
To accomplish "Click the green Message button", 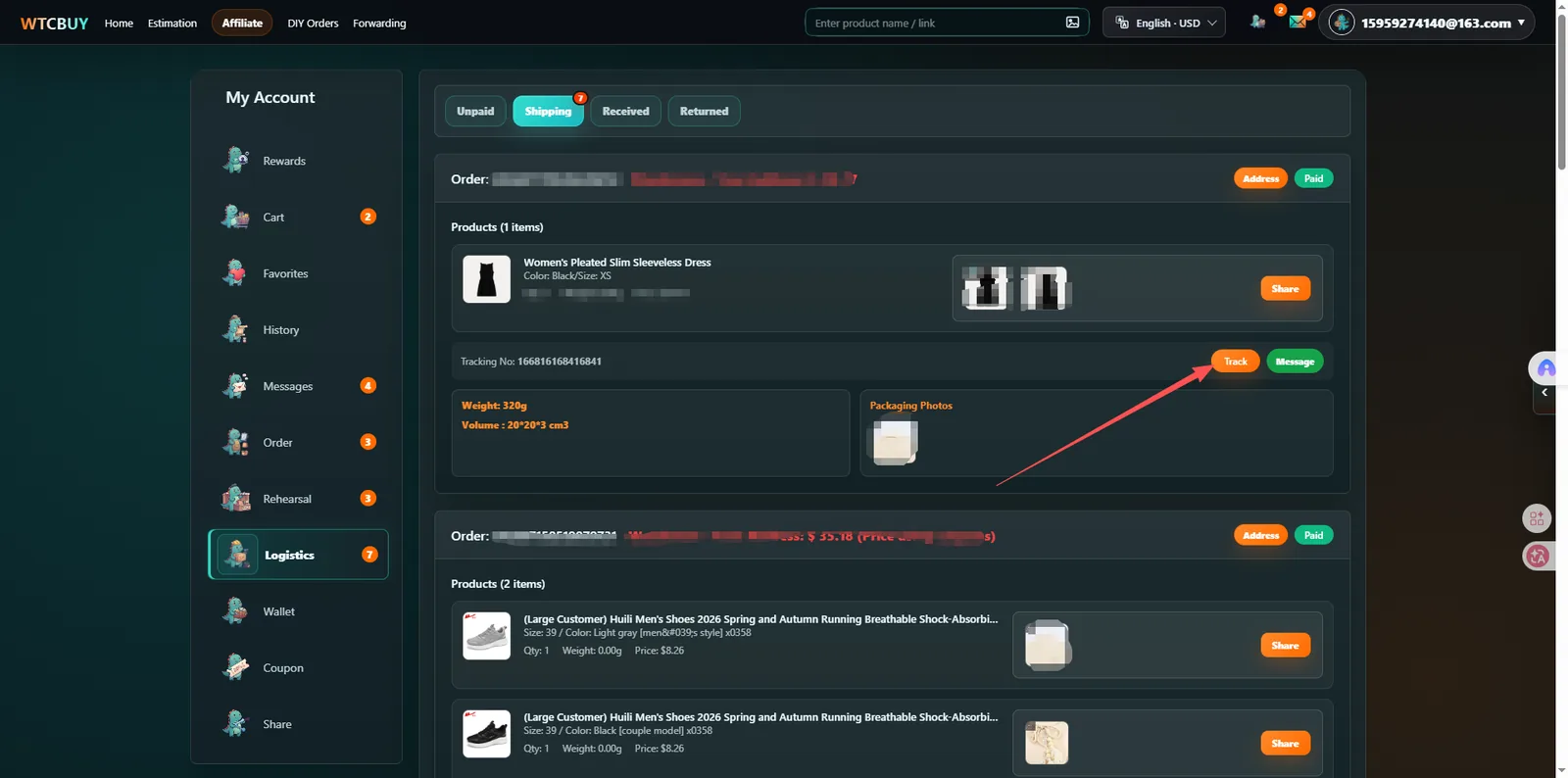I will point(1295,362).
